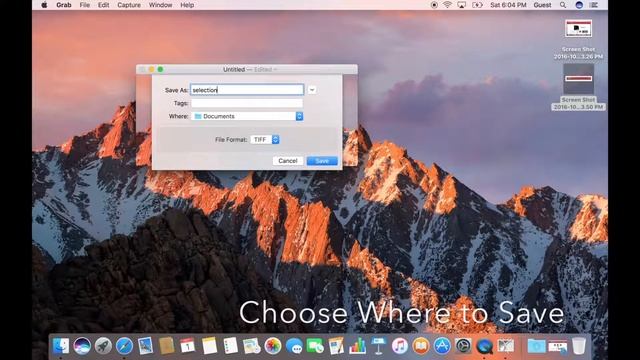Expand the save dialog with arrow button
This screenshot has height=360, width=640.
312,90
